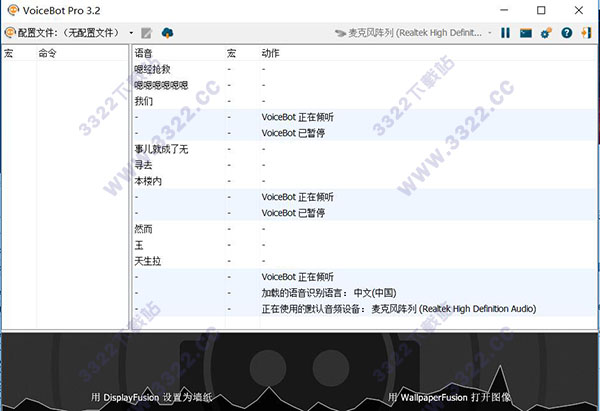600x411 pixels.
Task: Click the 用 DisplayFusion 设置为墙纸 link
Action: tap(152, 397)
